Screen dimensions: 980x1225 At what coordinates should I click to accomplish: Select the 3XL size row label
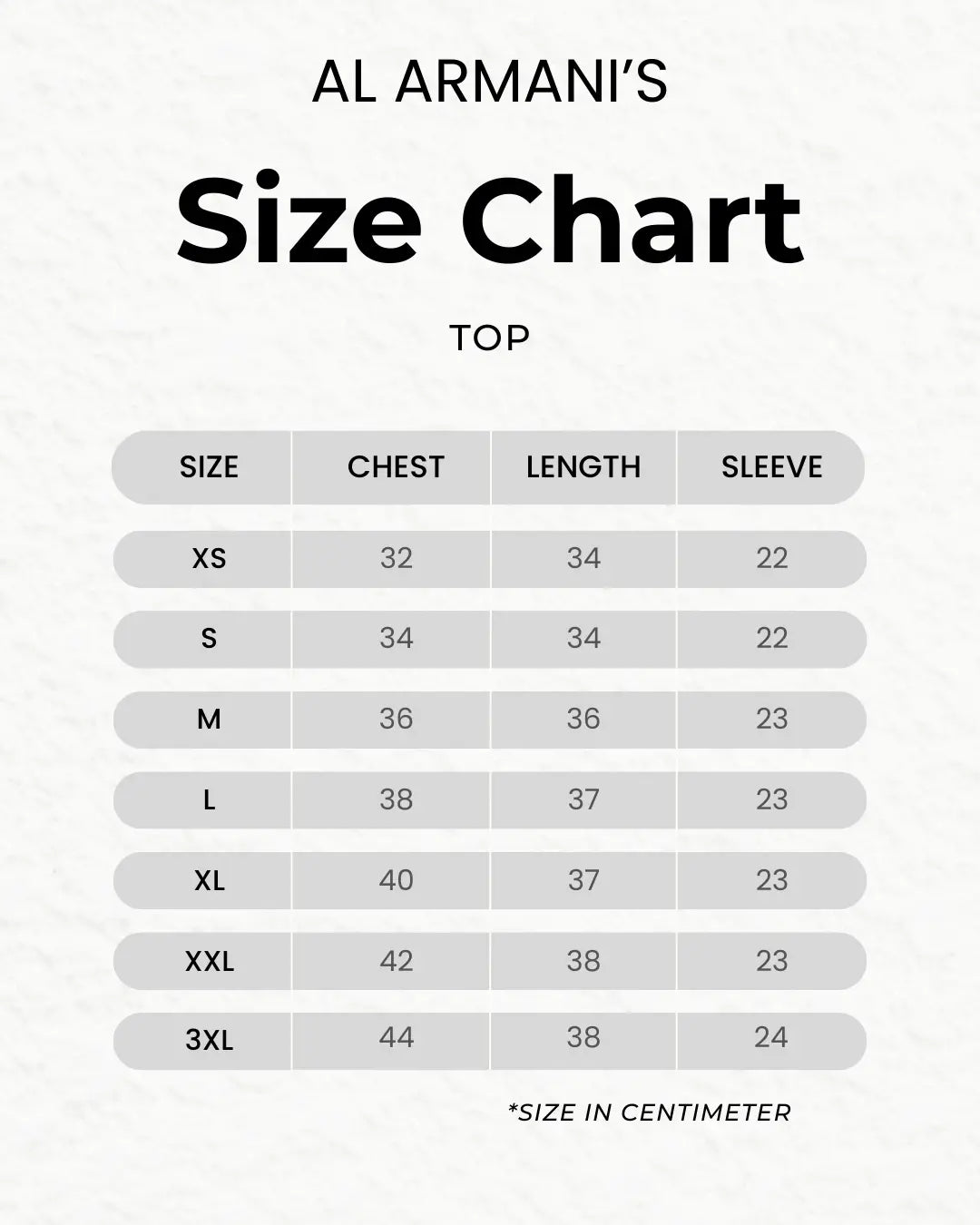(x=210, y=1040)
